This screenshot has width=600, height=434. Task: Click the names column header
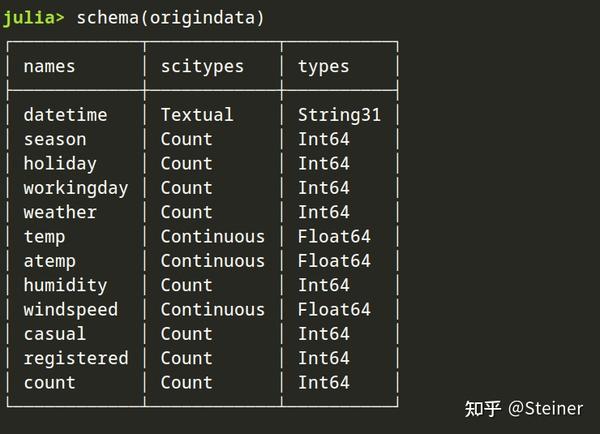[x=49, y=67]
